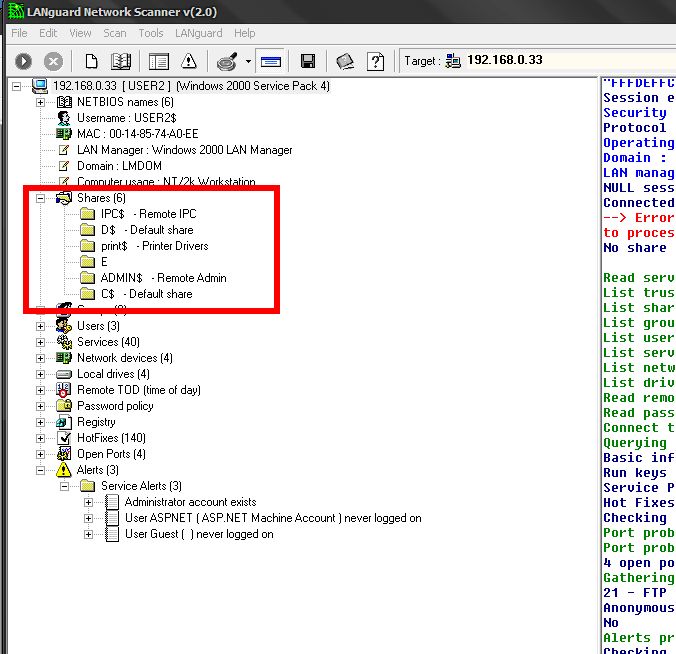676x654 pixels.
Task: Click the Password policy lock folder icon
Action: point(64,405)
